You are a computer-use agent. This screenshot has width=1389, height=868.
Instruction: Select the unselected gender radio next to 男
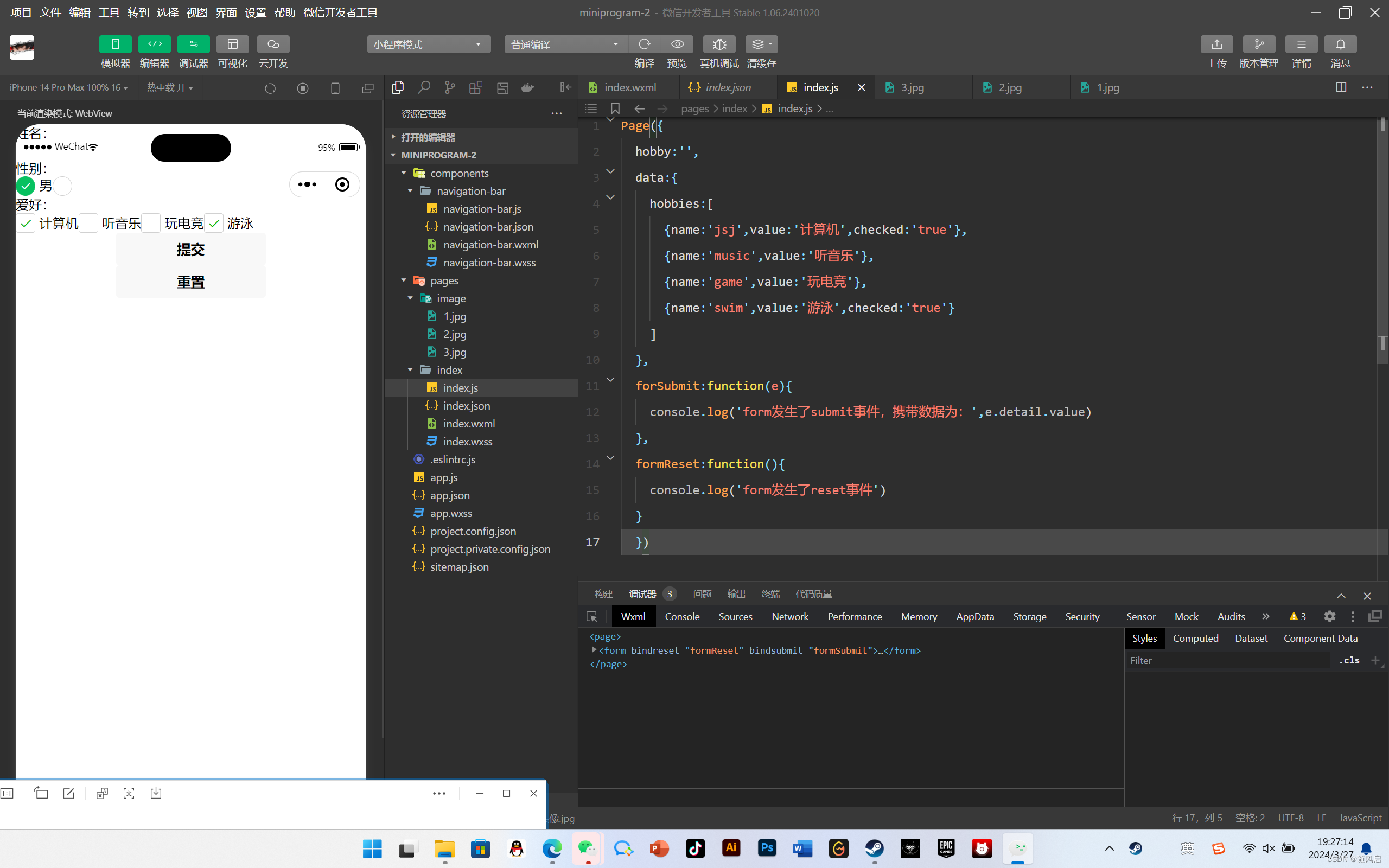click(x=62, y=186)
